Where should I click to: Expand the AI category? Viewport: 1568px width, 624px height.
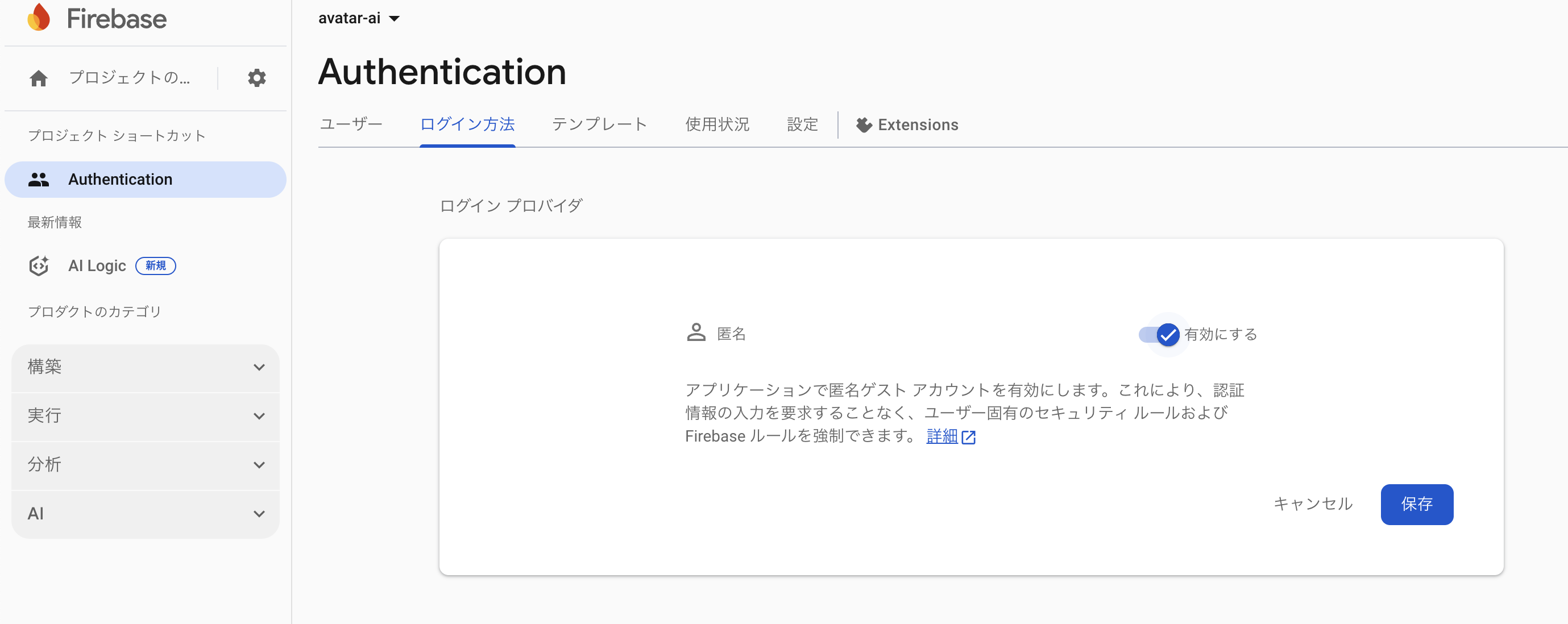click(145, 514)
